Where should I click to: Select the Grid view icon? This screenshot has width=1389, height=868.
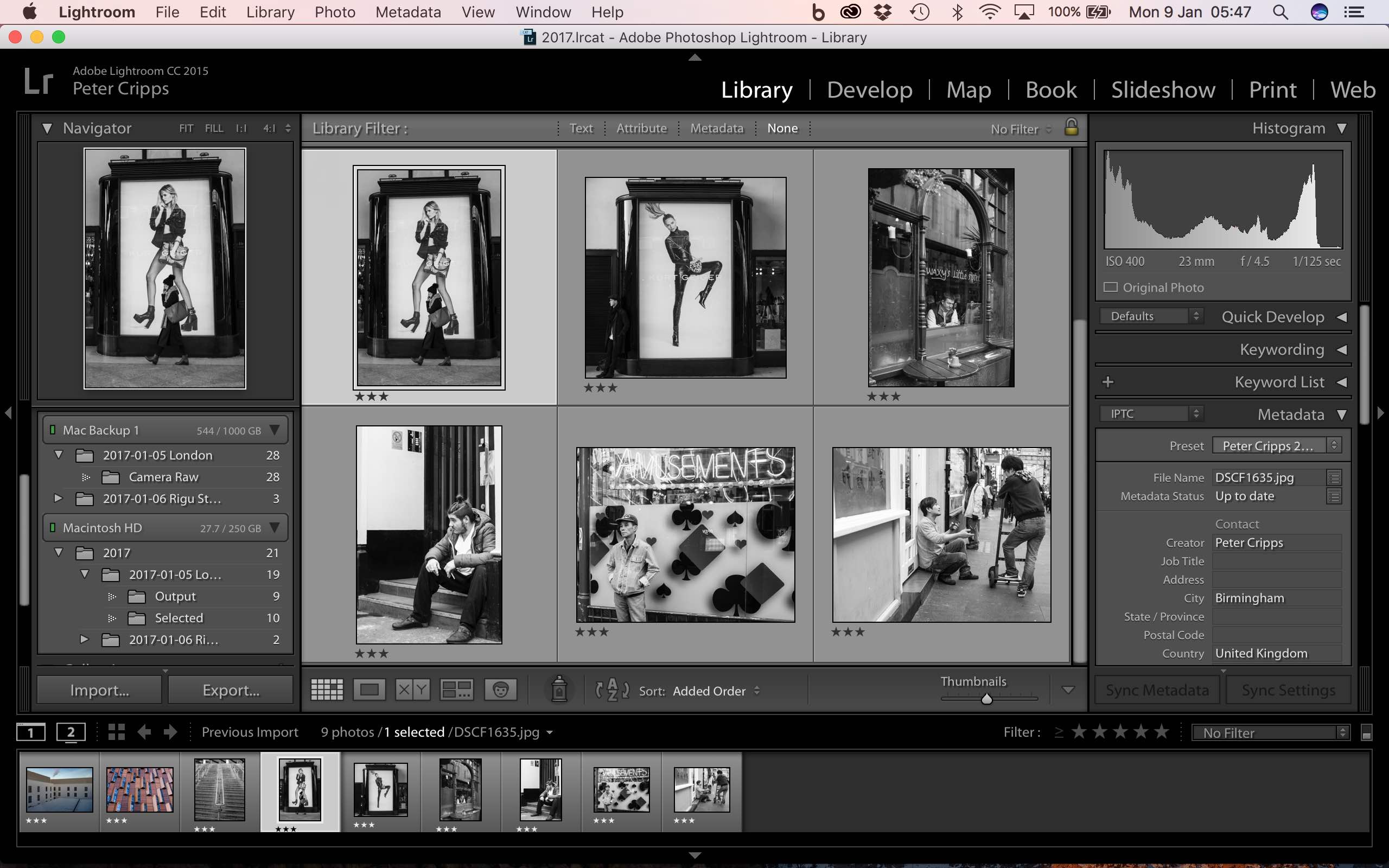pos(326,689)
